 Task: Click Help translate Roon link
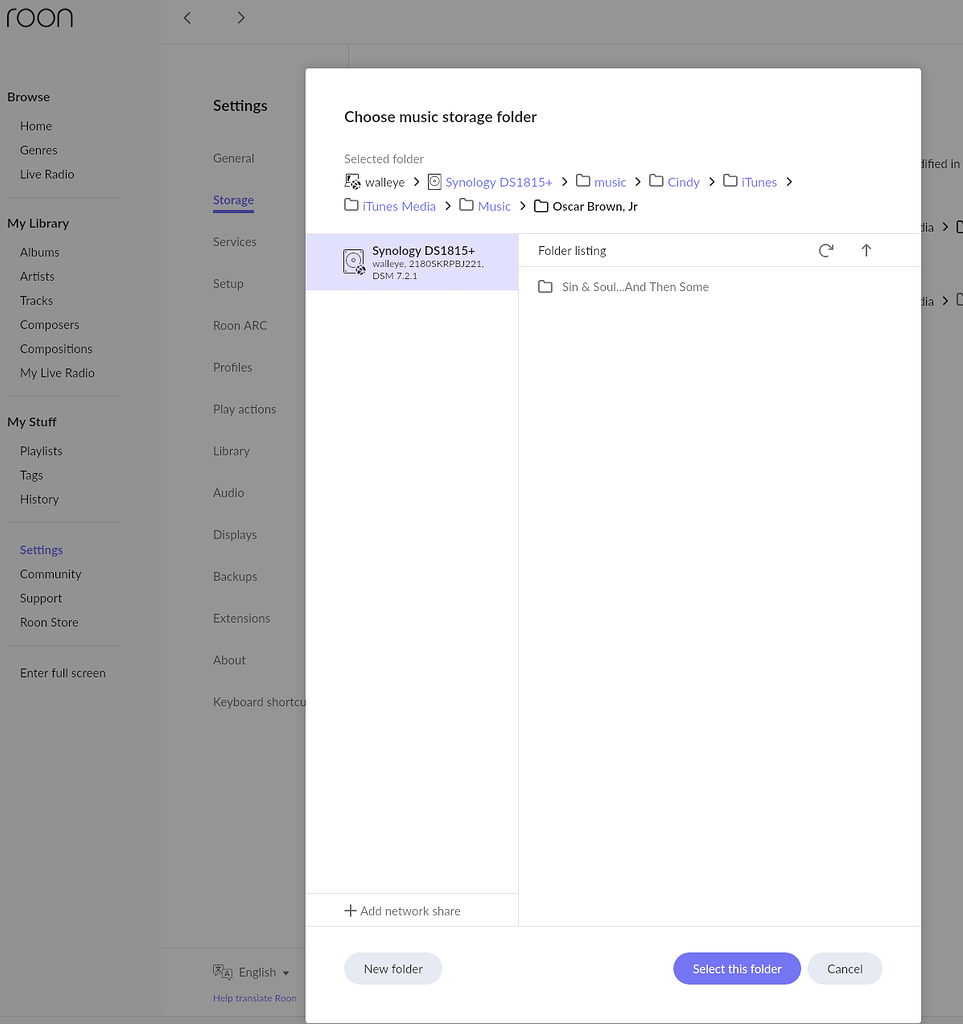[x=254, y=998]
